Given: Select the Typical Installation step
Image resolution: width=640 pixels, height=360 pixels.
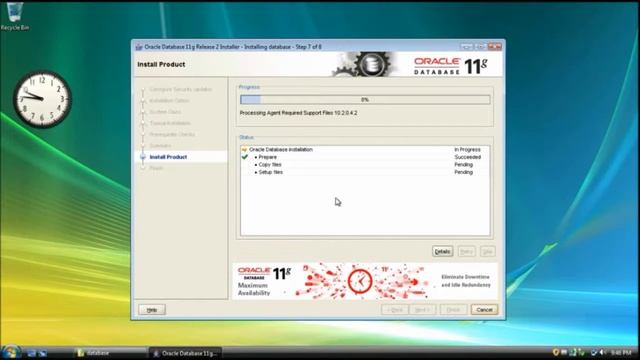Looking at the screenshot, I should coord(170,123).
